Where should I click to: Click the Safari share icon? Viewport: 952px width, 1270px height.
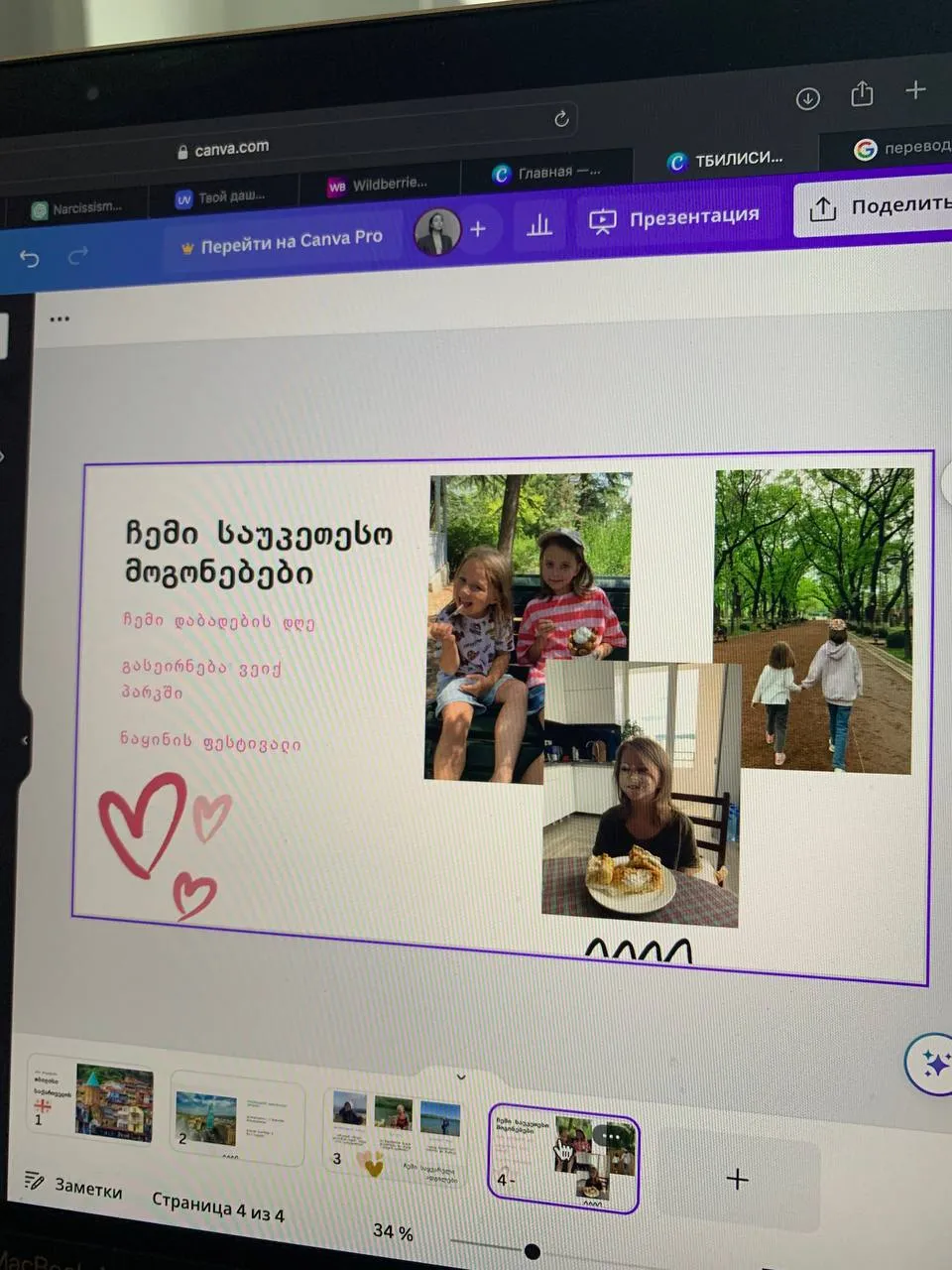(x=862, y=93)
